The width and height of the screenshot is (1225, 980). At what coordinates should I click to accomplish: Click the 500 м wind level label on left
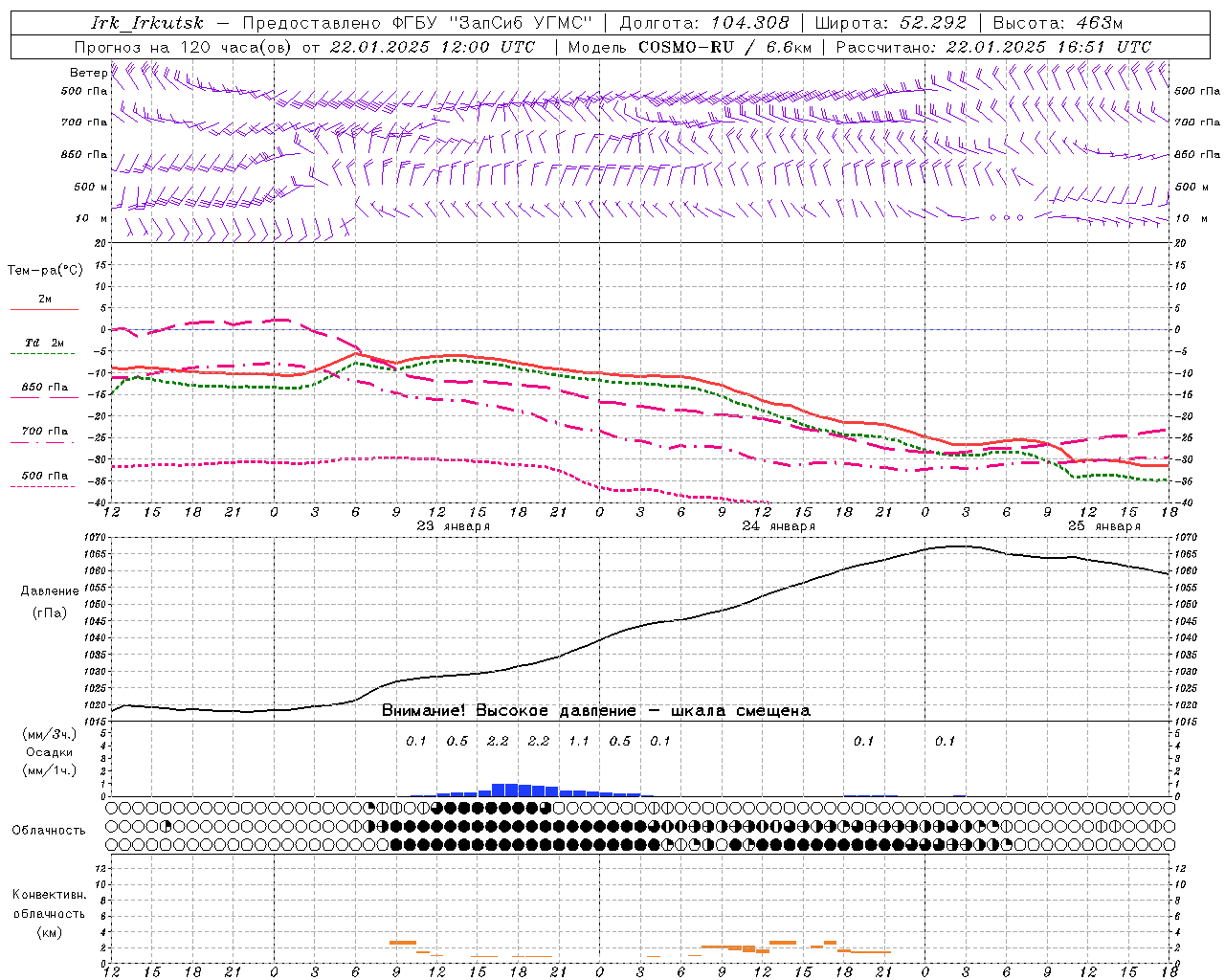[x=91, y=187]
